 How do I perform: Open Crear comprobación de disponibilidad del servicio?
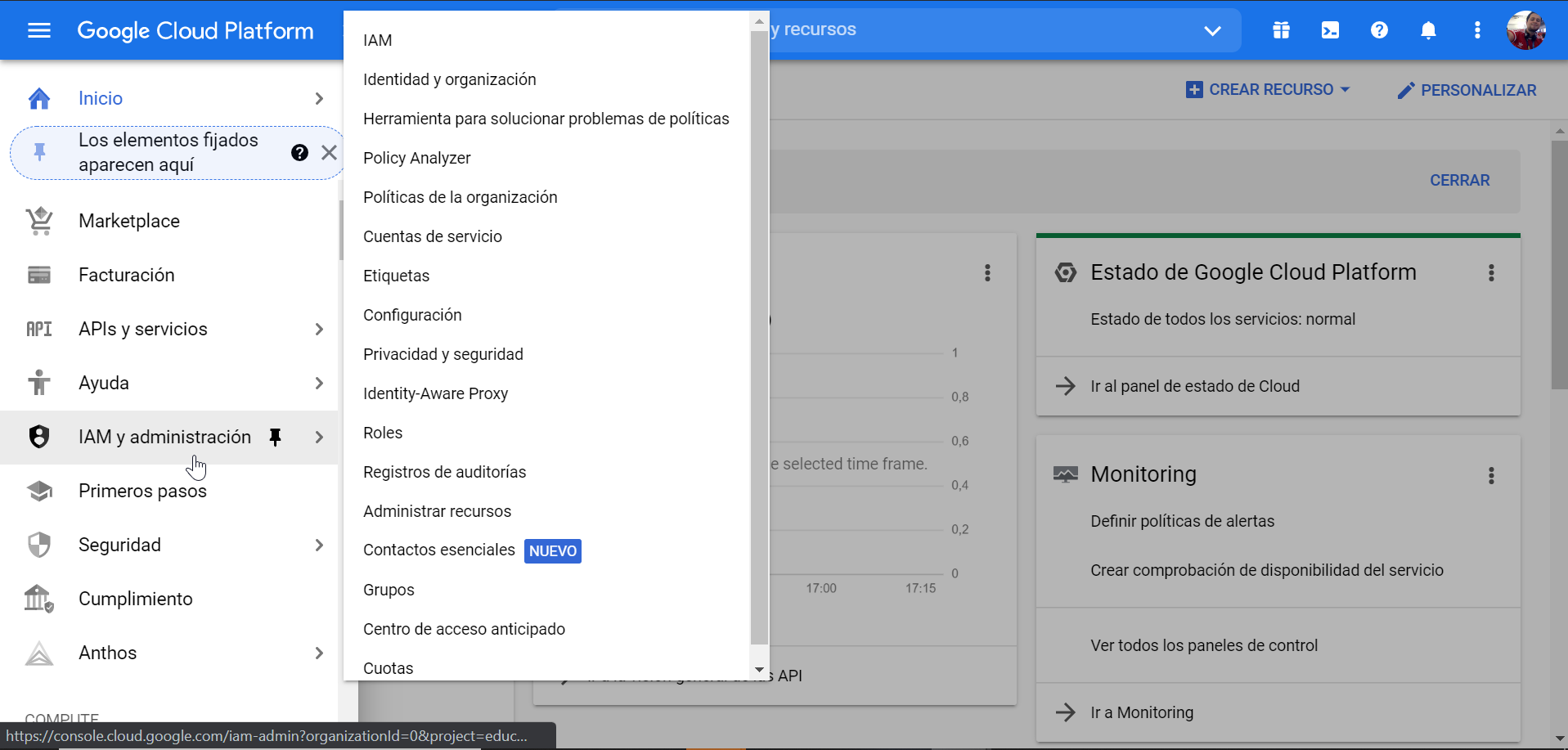click(1266, 570)
